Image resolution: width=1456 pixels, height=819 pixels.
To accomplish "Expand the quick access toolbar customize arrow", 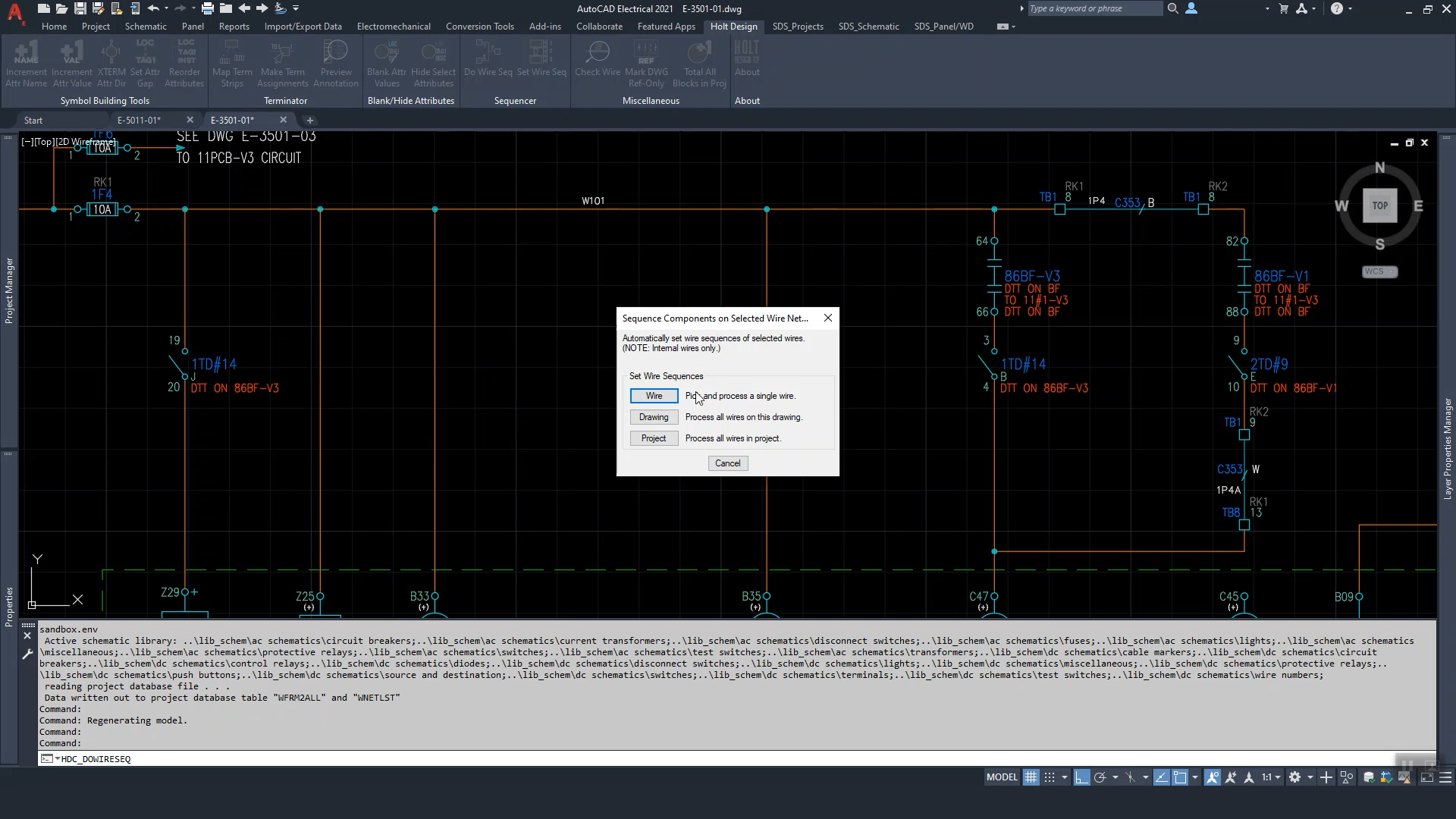I will pos(296,8).
